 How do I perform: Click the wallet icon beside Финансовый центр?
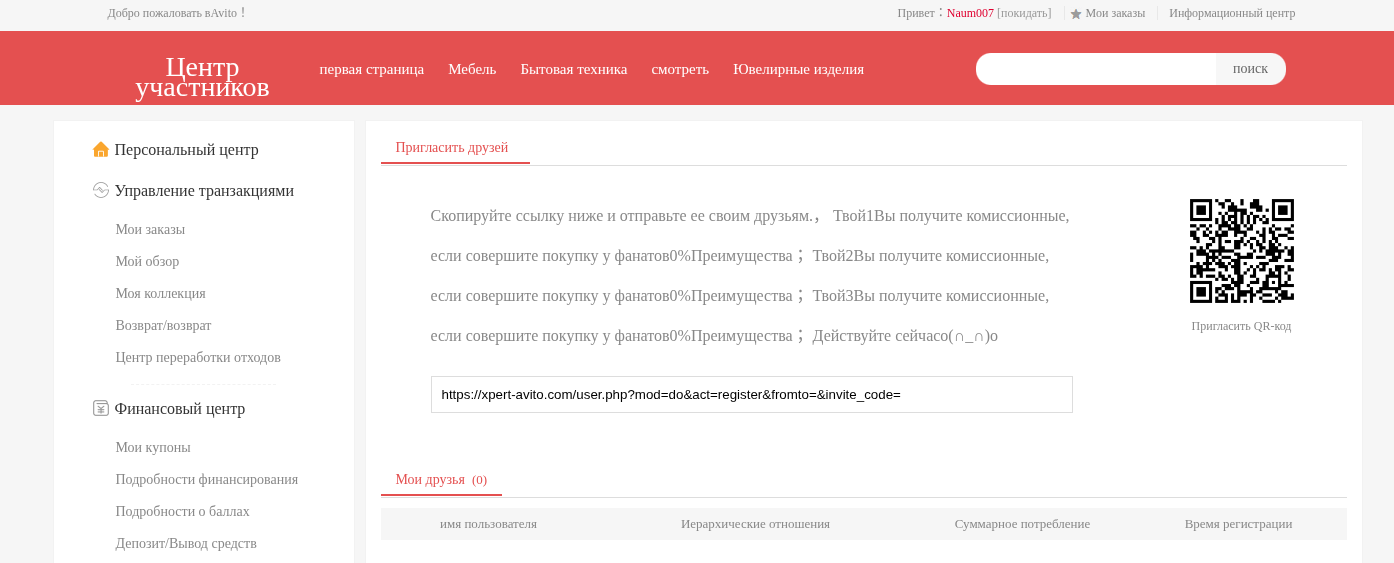click(101, 408)
